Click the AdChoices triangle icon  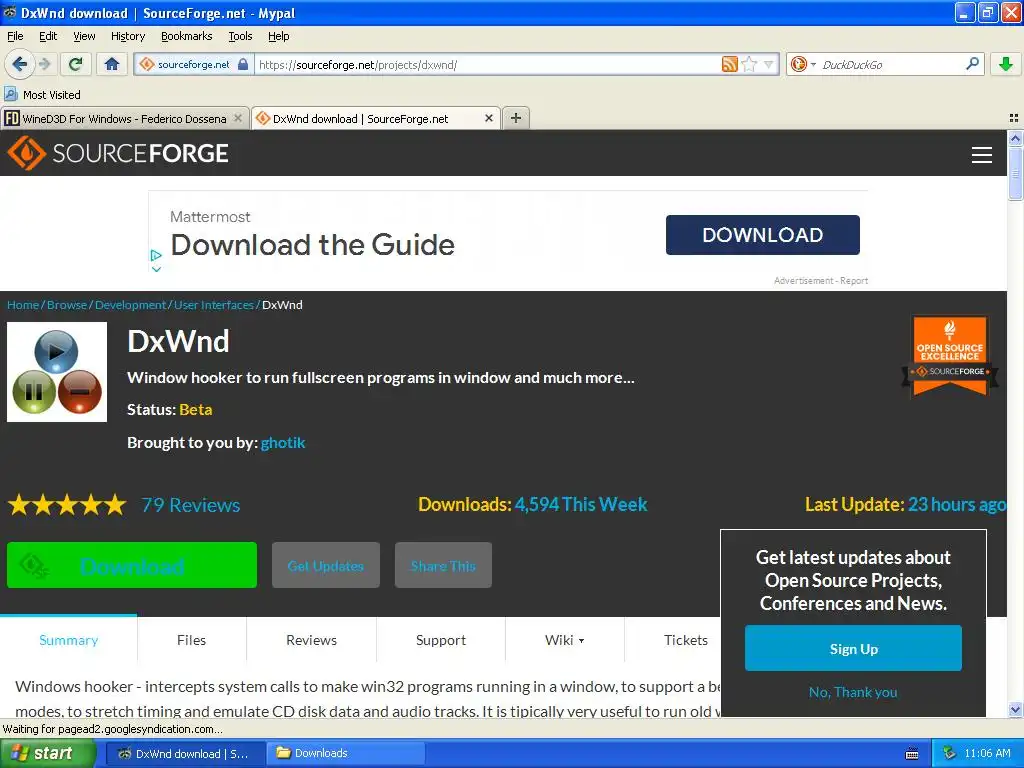coord(155,255)
